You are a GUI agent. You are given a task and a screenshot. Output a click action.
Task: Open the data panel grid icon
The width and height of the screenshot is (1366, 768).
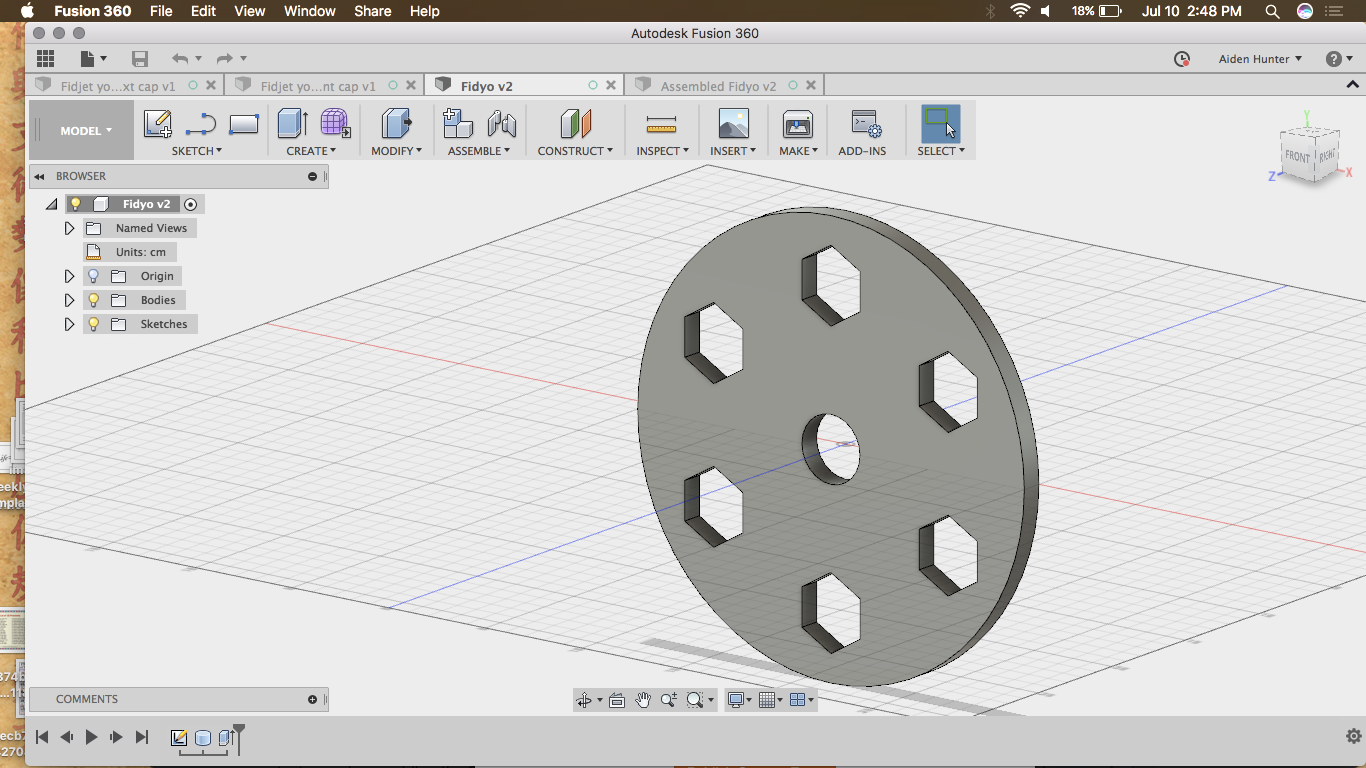[45, 59]
